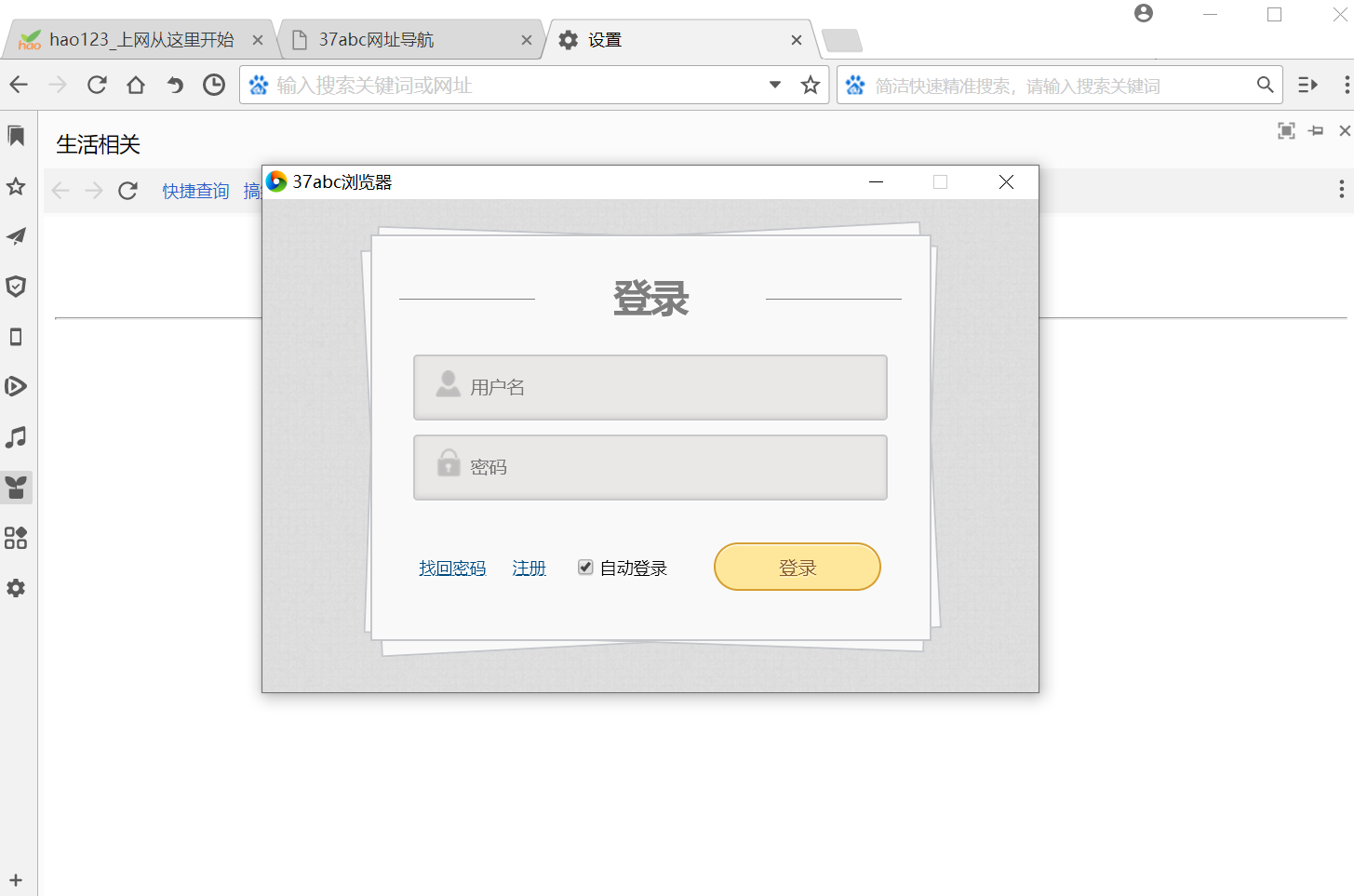1354x896 pixels.
Task: Open the apps grid icon in sidebar
Action: [16, 537]
